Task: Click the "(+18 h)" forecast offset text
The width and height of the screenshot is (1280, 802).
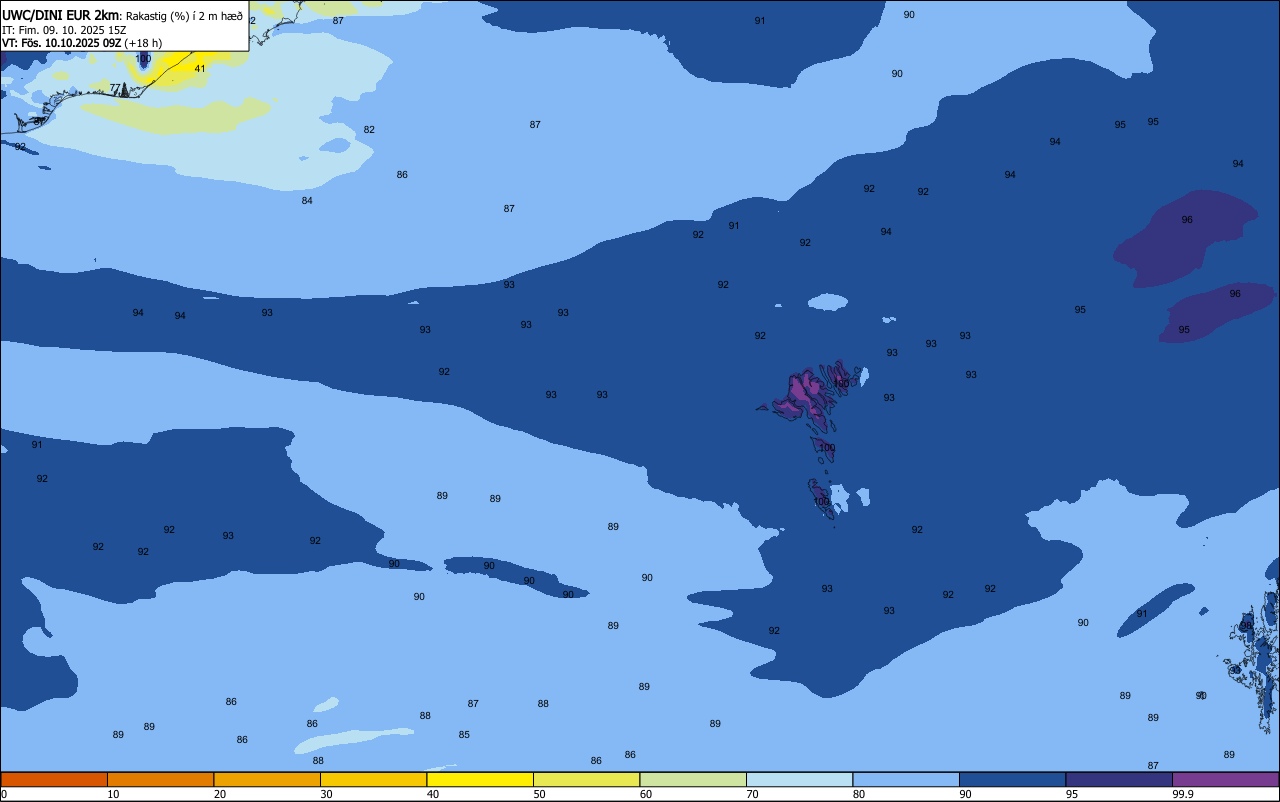Action: [144, 43]
